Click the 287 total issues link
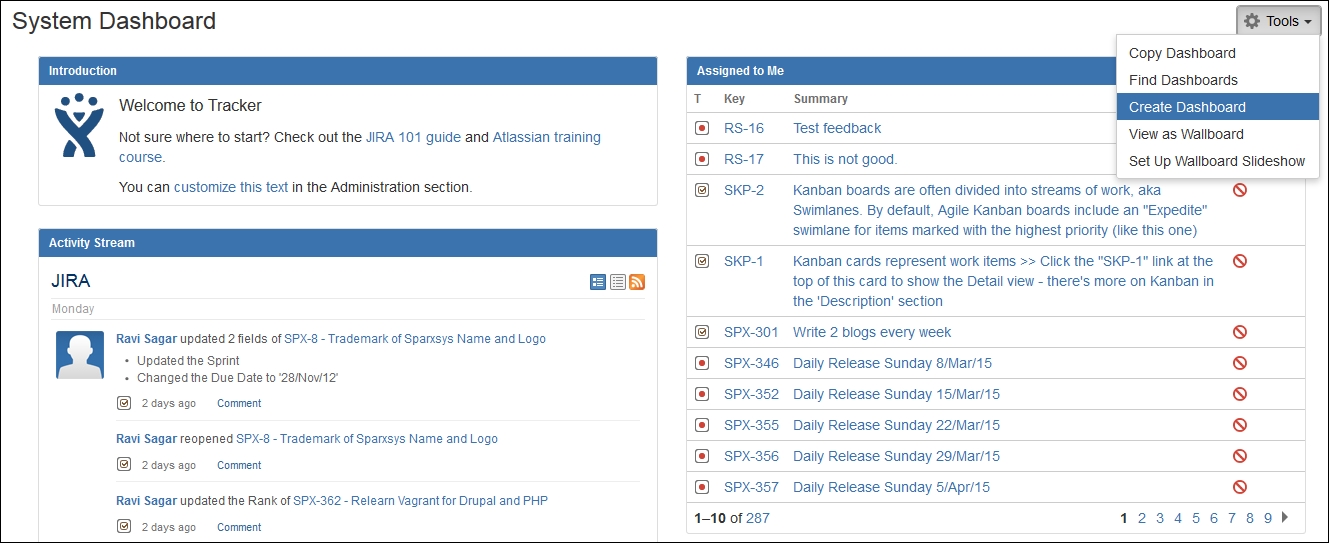 click(x=758, y=518)
